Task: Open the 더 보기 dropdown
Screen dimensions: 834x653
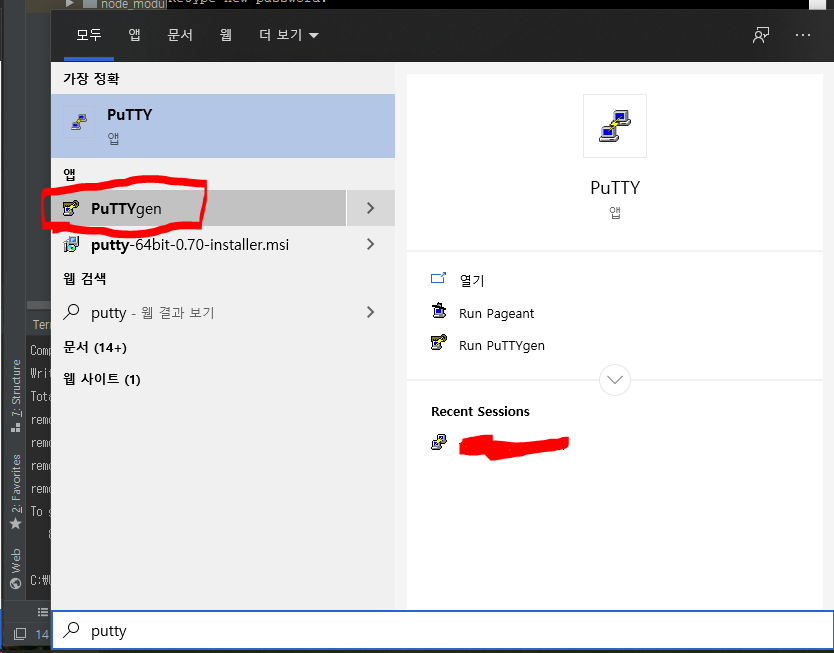Action: click(288, 35)
